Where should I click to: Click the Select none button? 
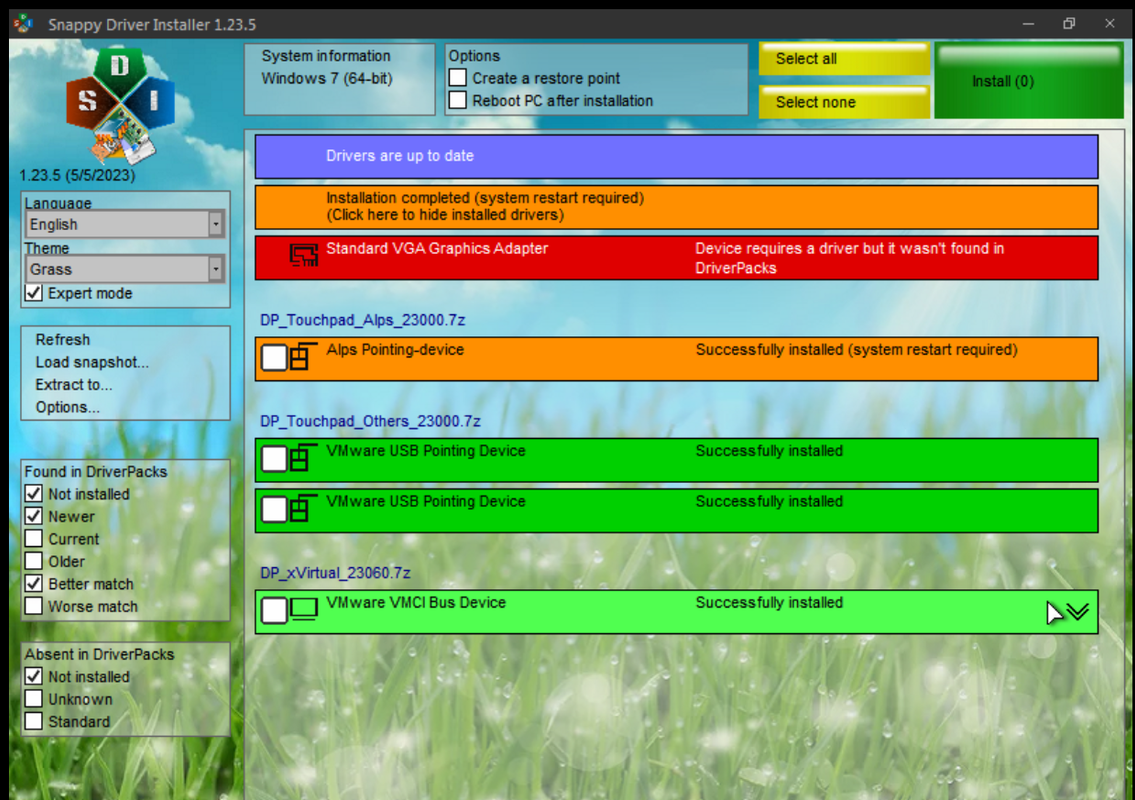coord(844,102)
